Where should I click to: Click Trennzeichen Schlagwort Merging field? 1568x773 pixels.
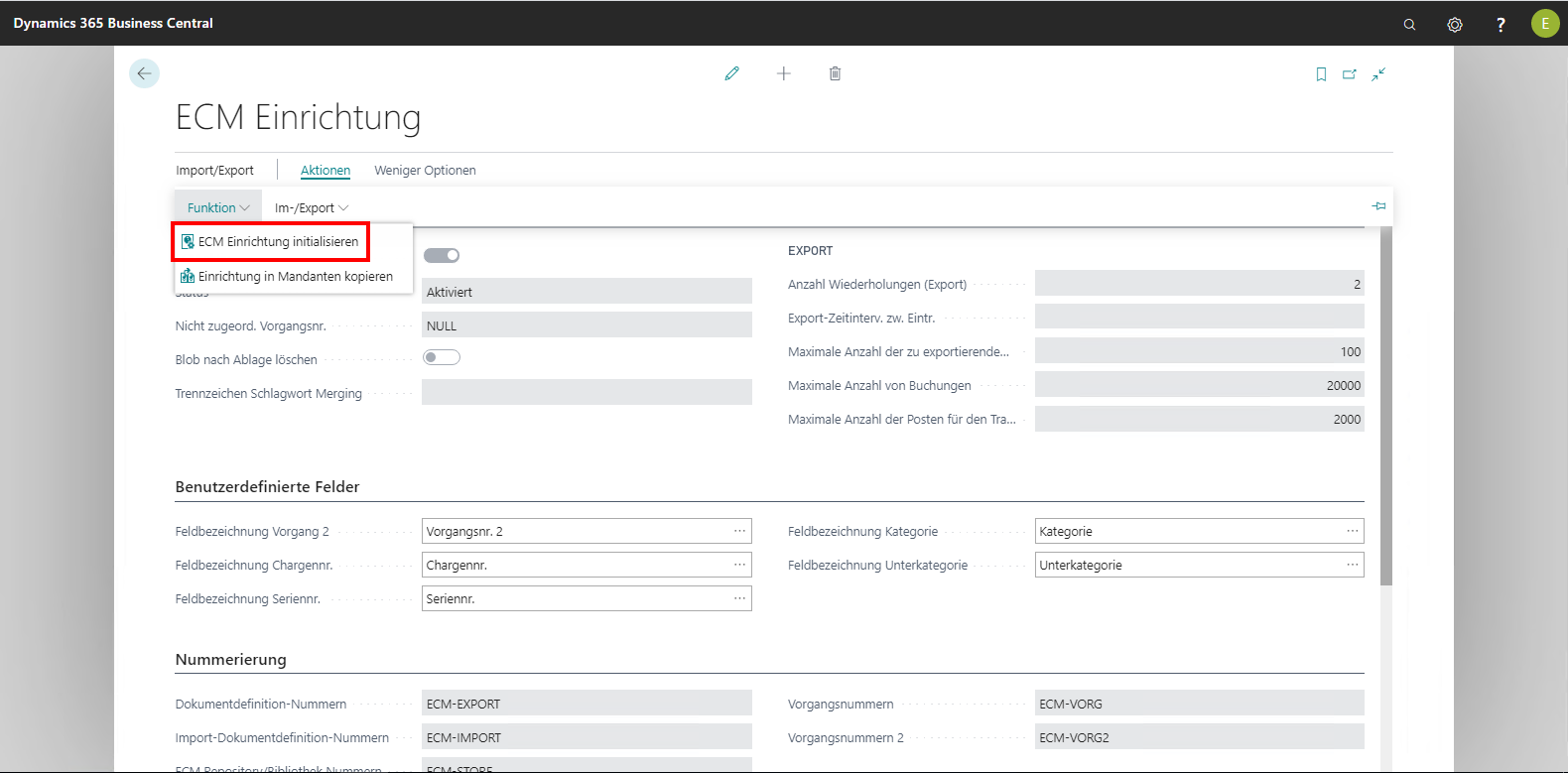[587, 392]
